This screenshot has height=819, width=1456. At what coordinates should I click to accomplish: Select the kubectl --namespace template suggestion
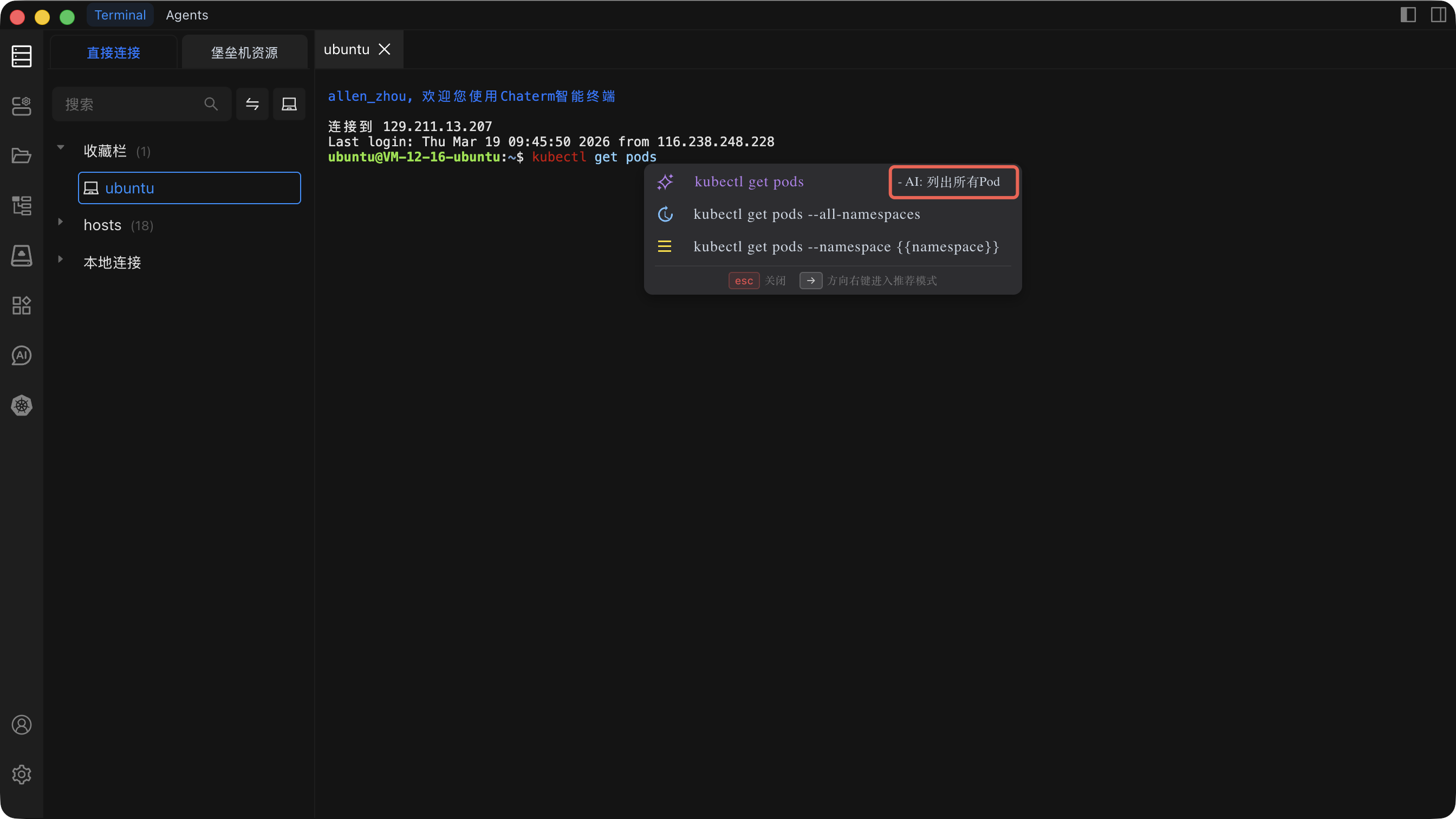846,247
